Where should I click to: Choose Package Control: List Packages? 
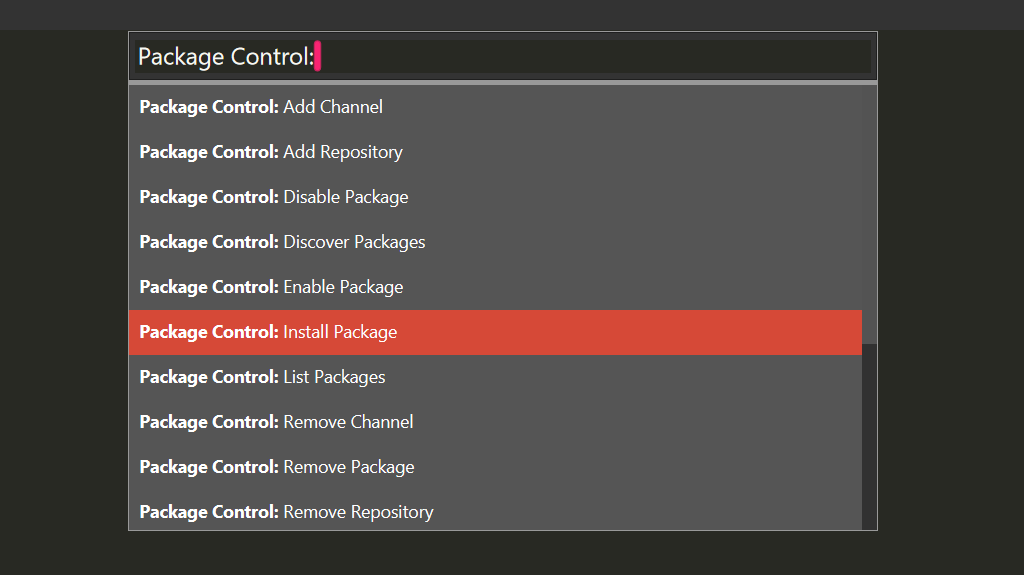coord(495,378)
